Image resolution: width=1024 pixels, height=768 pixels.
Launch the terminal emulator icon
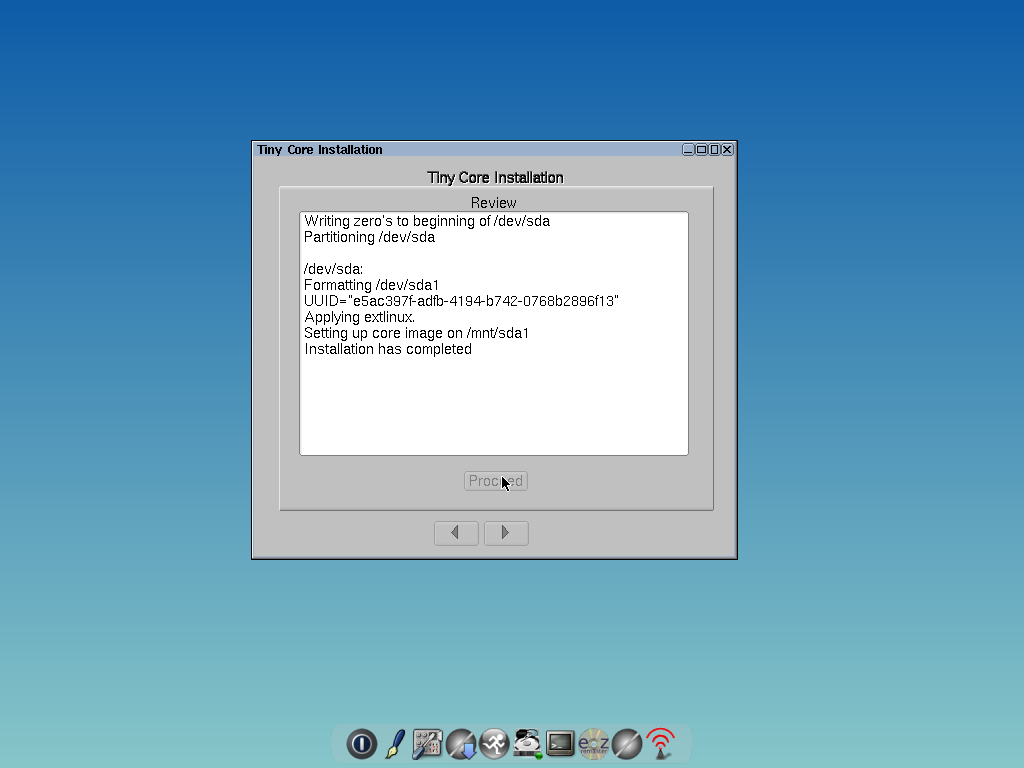click(560, 744)
